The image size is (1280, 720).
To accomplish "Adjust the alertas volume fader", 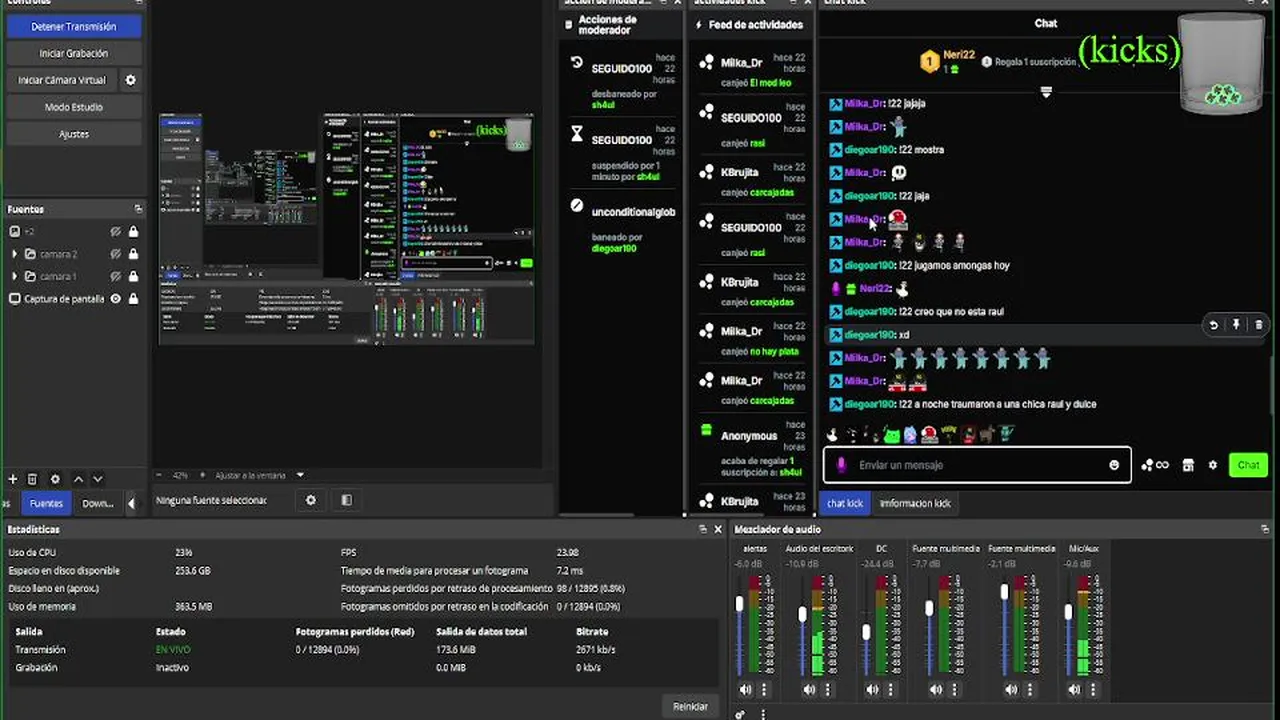I will (740, 603).
